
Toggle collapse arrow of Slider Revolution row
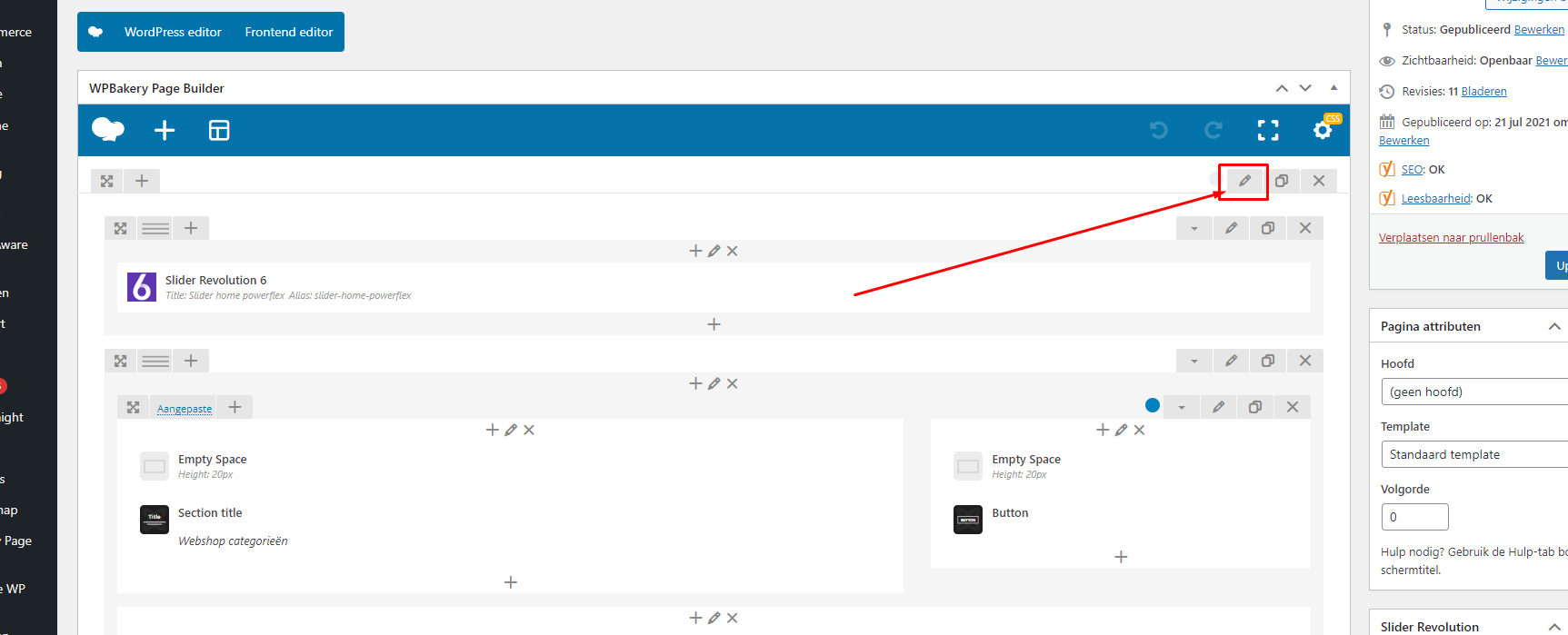[x=1194, y=228]
